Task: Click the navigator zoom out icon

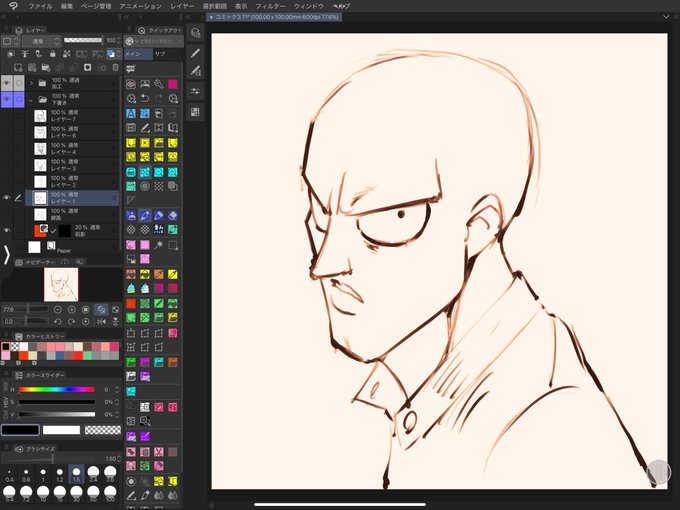Action: point(58,310)
